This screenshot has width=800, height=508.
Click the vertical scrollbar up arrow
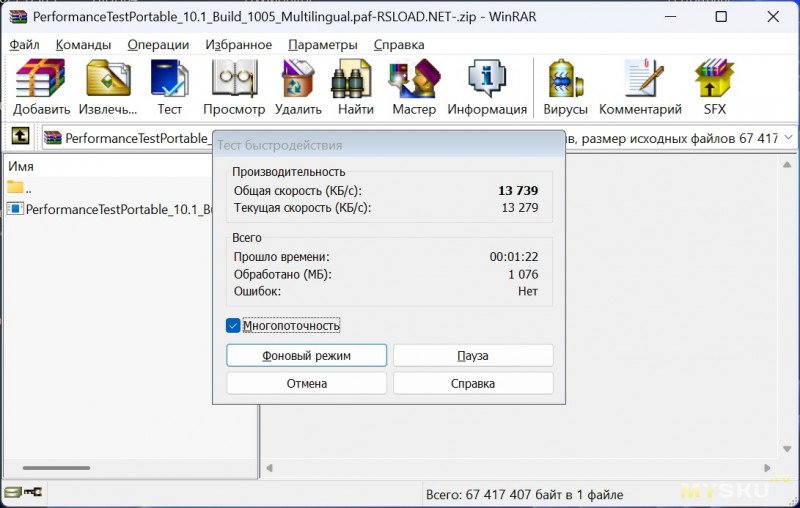(x=787, y=165)
